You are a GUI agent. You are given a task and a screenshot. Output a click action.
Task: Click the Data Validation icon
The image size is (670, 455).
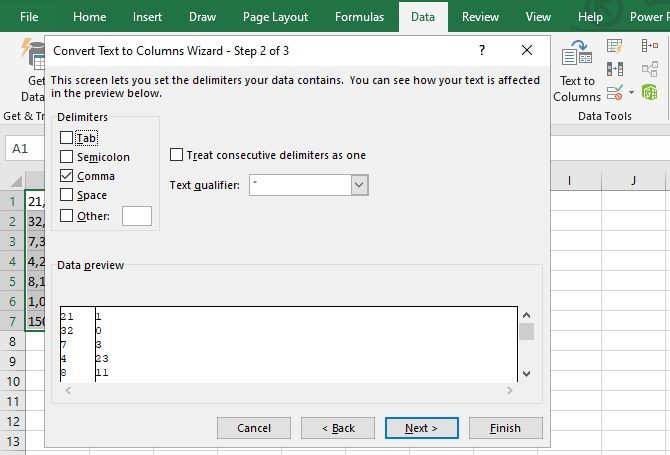[x=615, y=92]
